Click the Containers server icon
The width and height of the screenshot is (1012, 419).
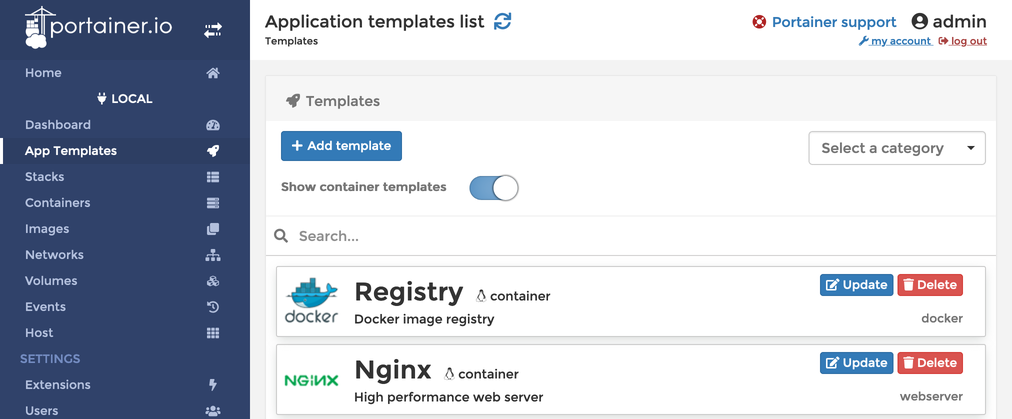[213, 203]
